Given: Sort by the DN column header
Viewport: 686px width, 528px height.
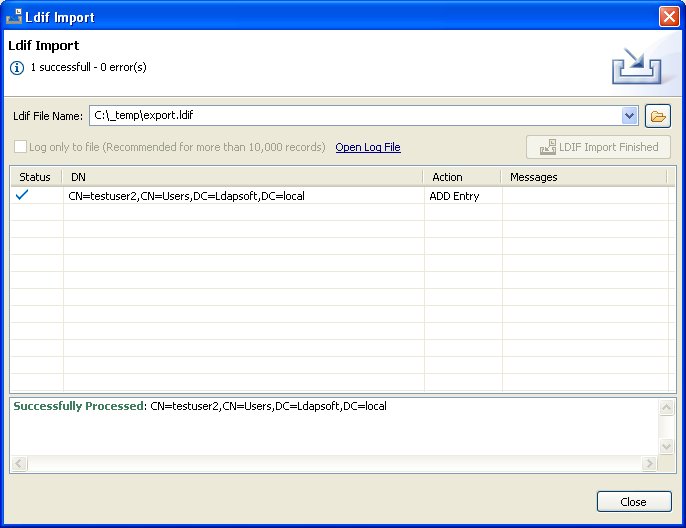Looking at the screenshot, I should pyautogui.click(x=243, y=177).
